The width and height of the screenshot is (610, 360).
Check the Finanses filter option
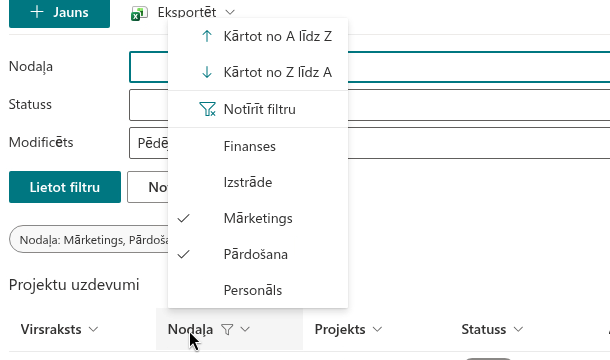click(258, 146)
